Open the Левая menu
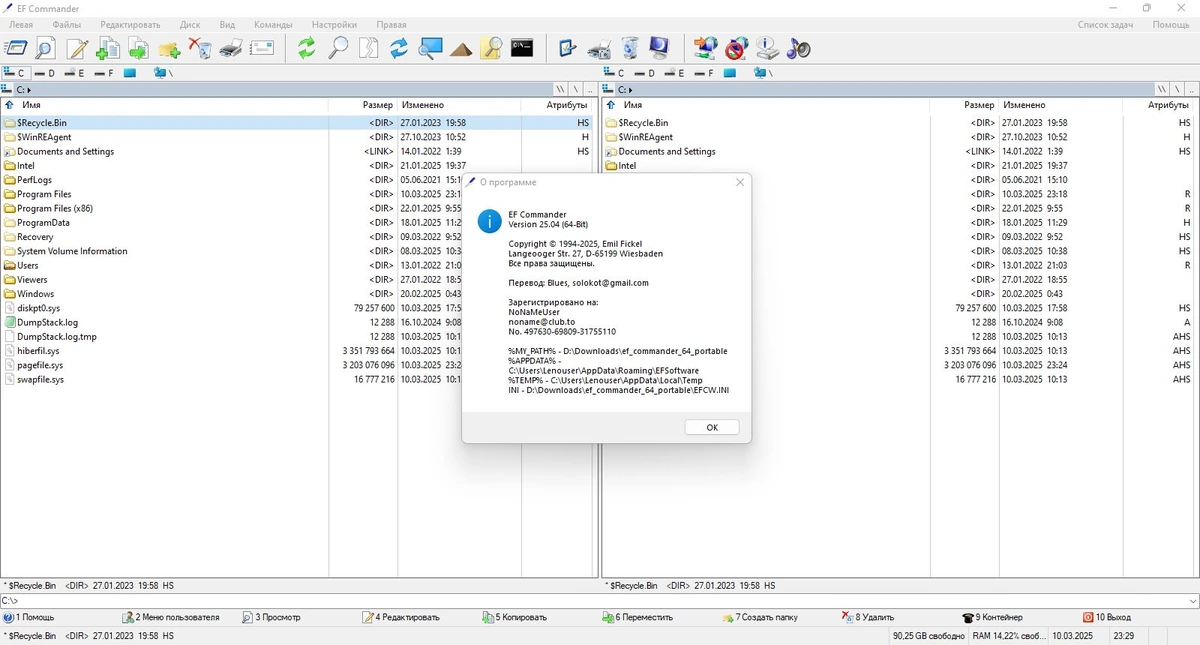1200x645 pixels. (21, 24)
